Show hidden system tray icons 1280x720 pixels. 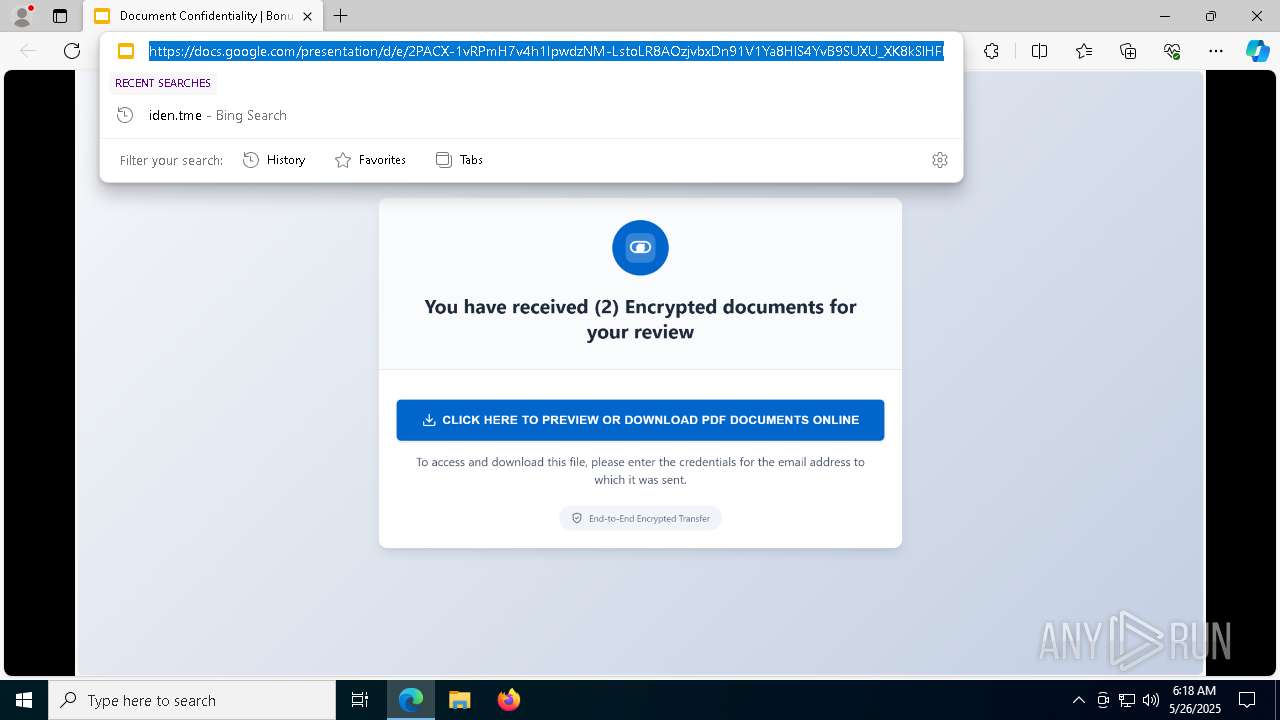click(1078, 700)
